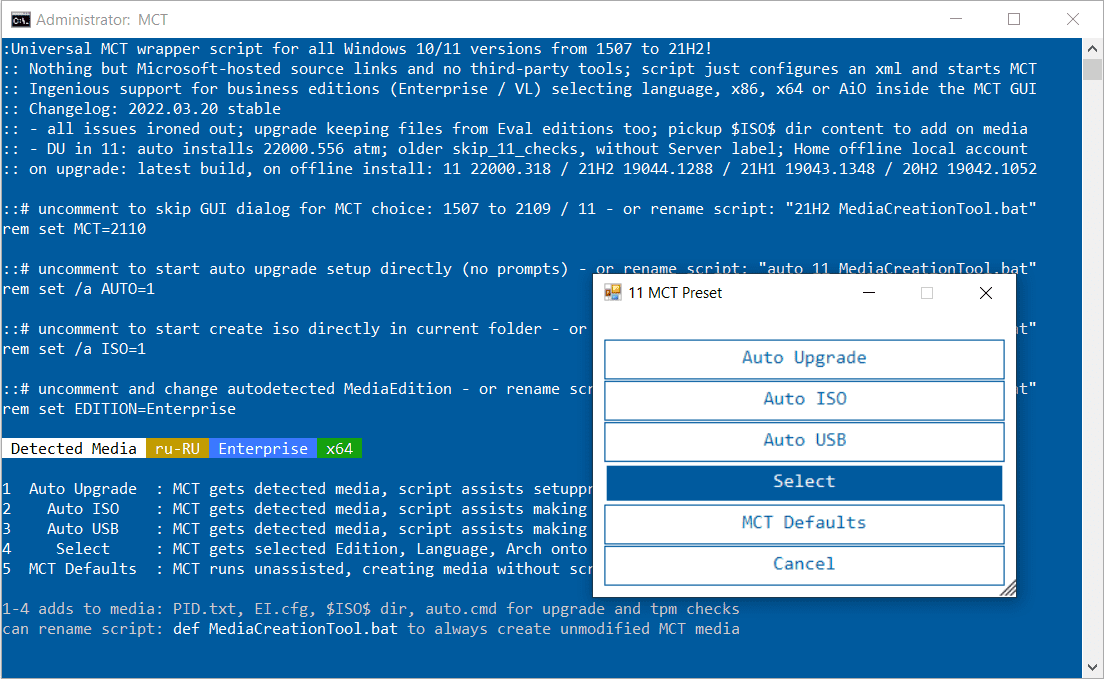Viewport: 1104px width, 679px height.
Task: Click console scrollbar up arrow
Action: (1092, 49)
